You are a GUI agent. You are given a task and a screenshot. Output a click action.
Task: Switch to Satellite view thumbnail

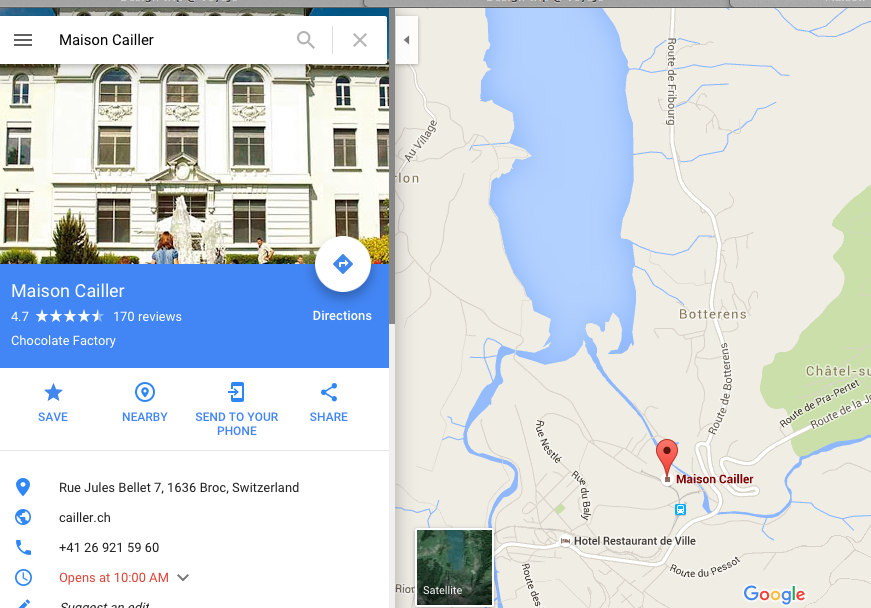(x=454, y=567)
